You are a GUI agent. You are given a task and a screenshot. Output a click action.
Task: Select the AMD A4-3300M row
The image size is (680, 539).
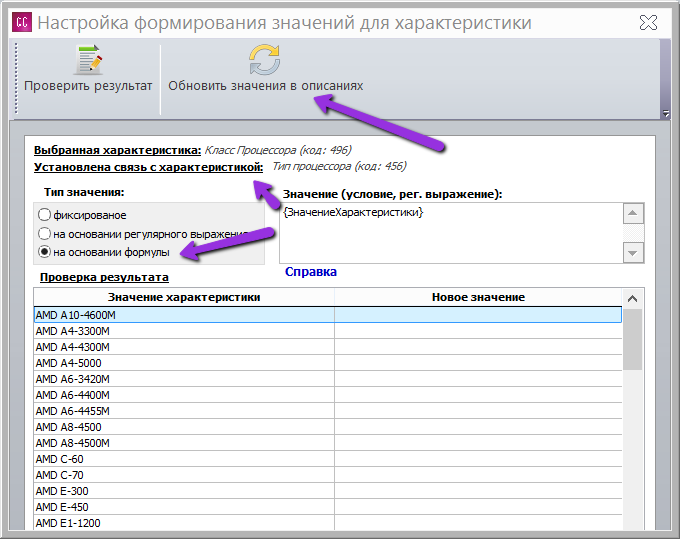click(x=327, y=331)
